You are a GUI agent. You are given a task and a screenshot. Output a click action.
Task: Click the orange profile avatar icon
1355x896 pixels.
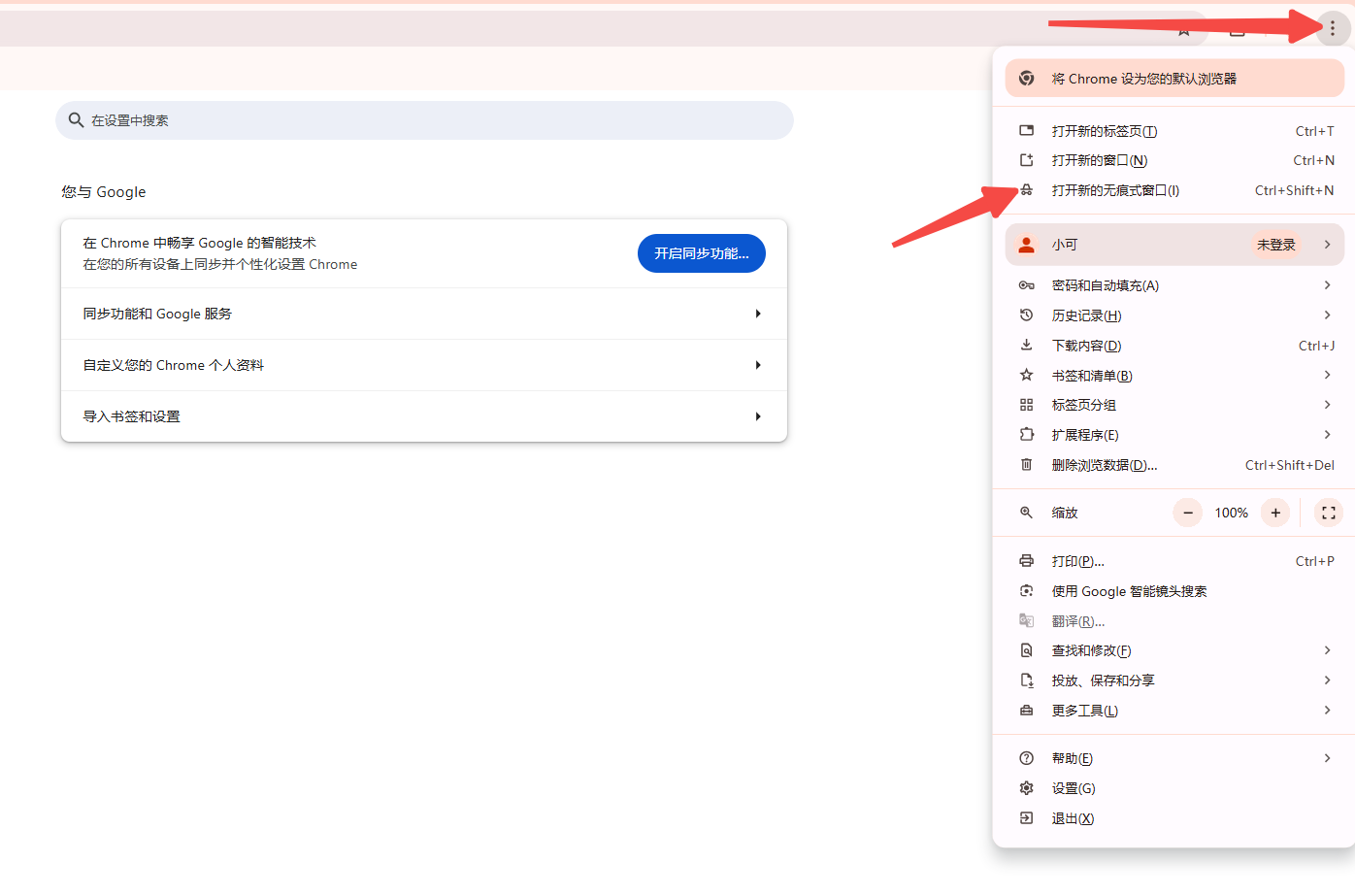(x=1026, y=245)
